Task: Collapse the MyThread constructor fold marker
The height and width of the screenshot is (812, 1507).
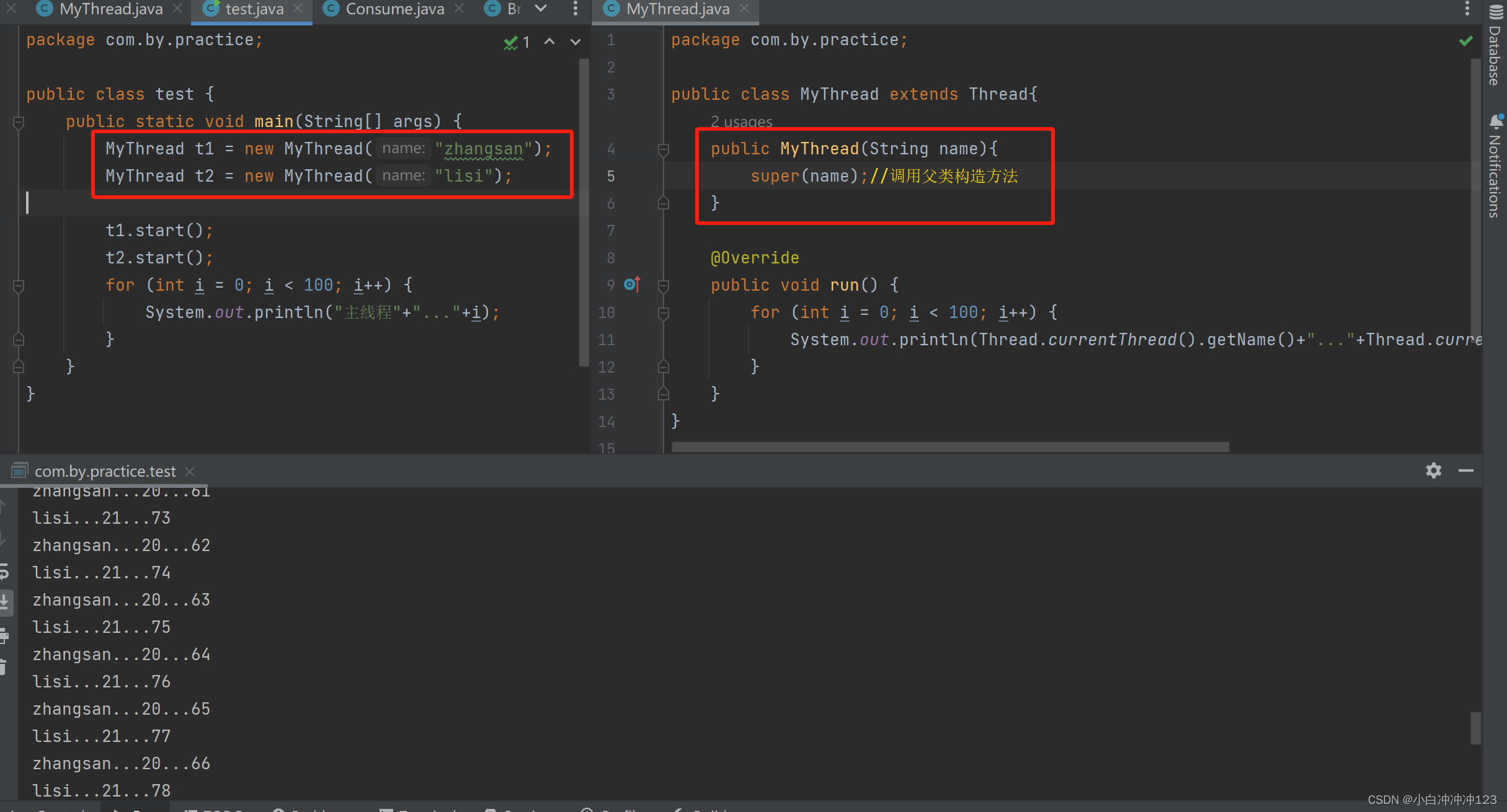Action: 663,149
